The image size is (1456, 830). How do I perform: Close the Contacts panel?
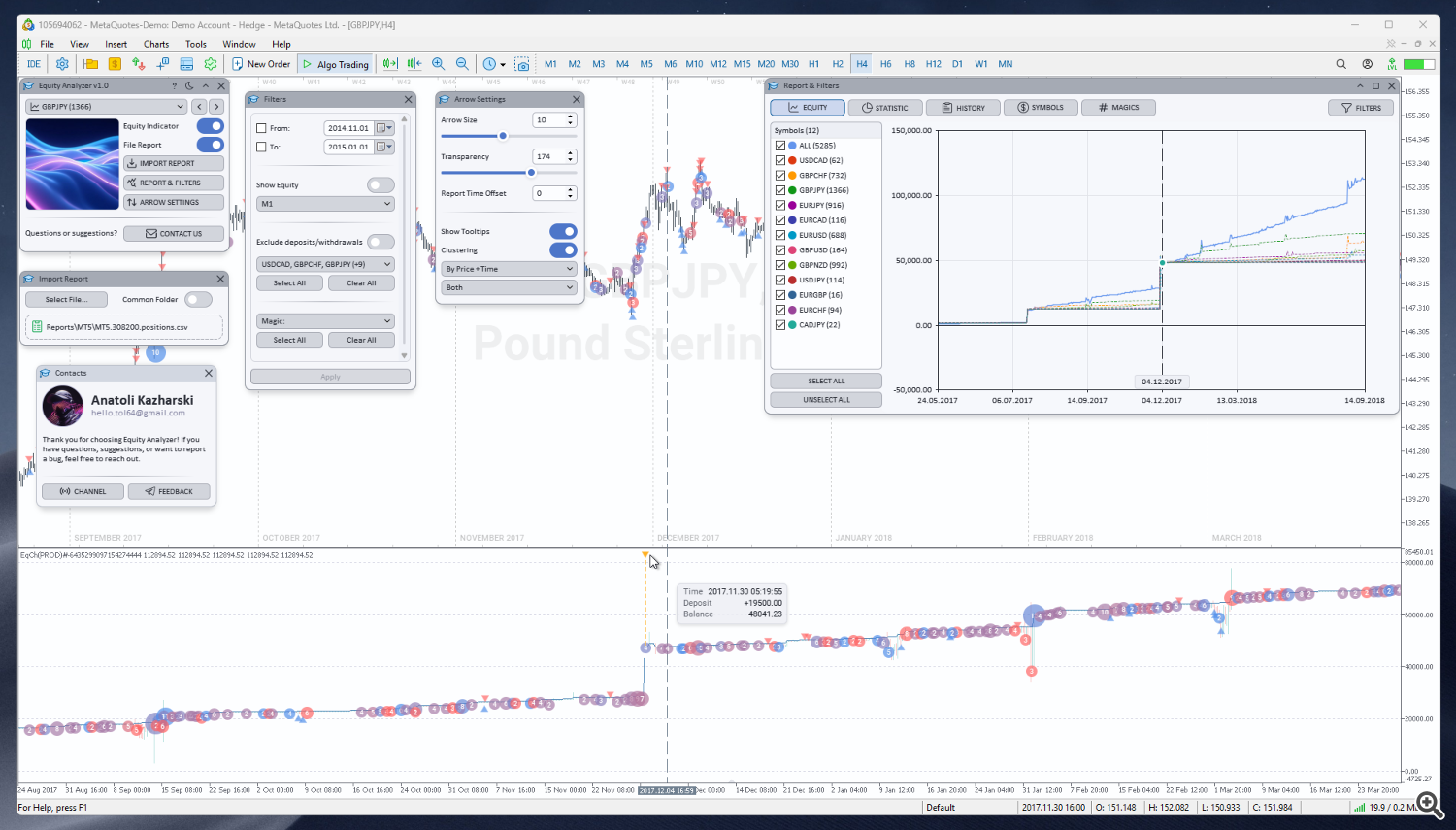point(209,373)
